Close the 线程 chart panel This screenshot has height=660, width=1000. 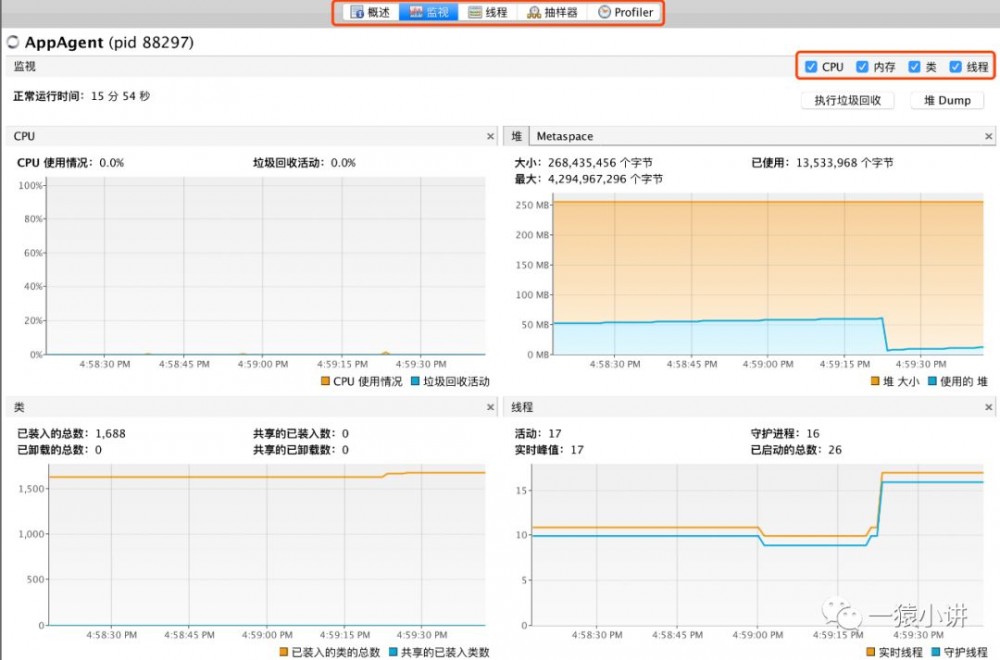click(x=988, y=407)
